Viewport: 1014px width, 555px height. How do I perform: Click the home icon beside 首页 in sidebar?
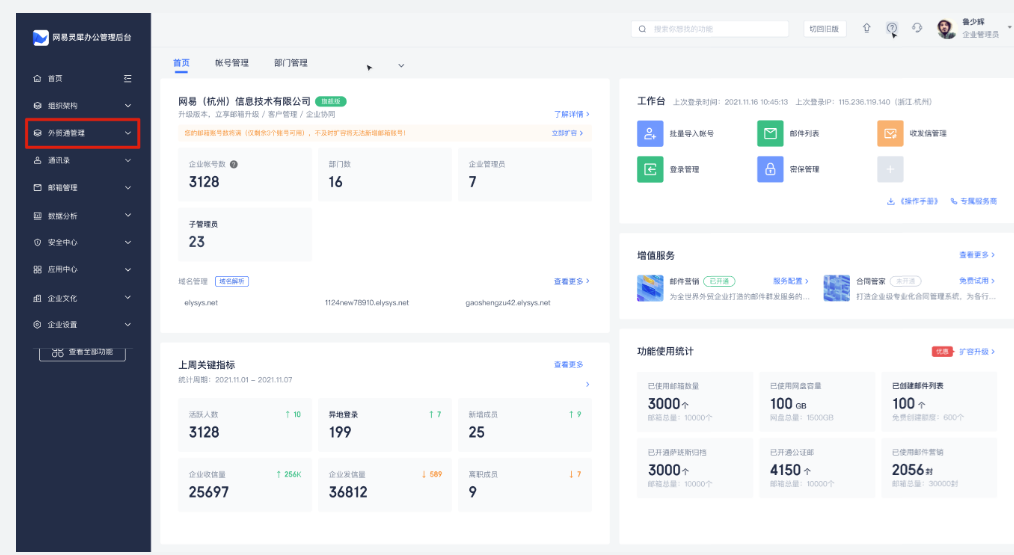click(x=38, y=78)
